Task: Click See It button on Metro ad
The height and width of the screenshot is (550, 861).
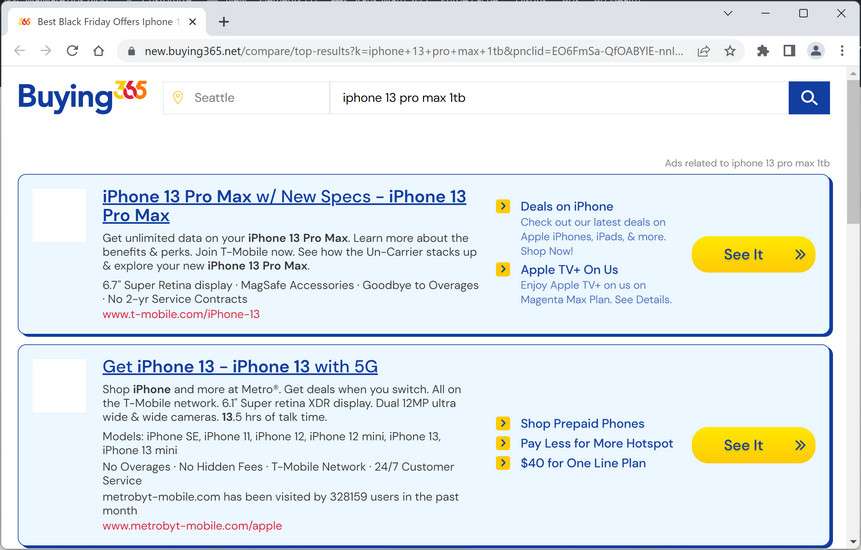Action: pyautogui.click(x=753, y=445)
